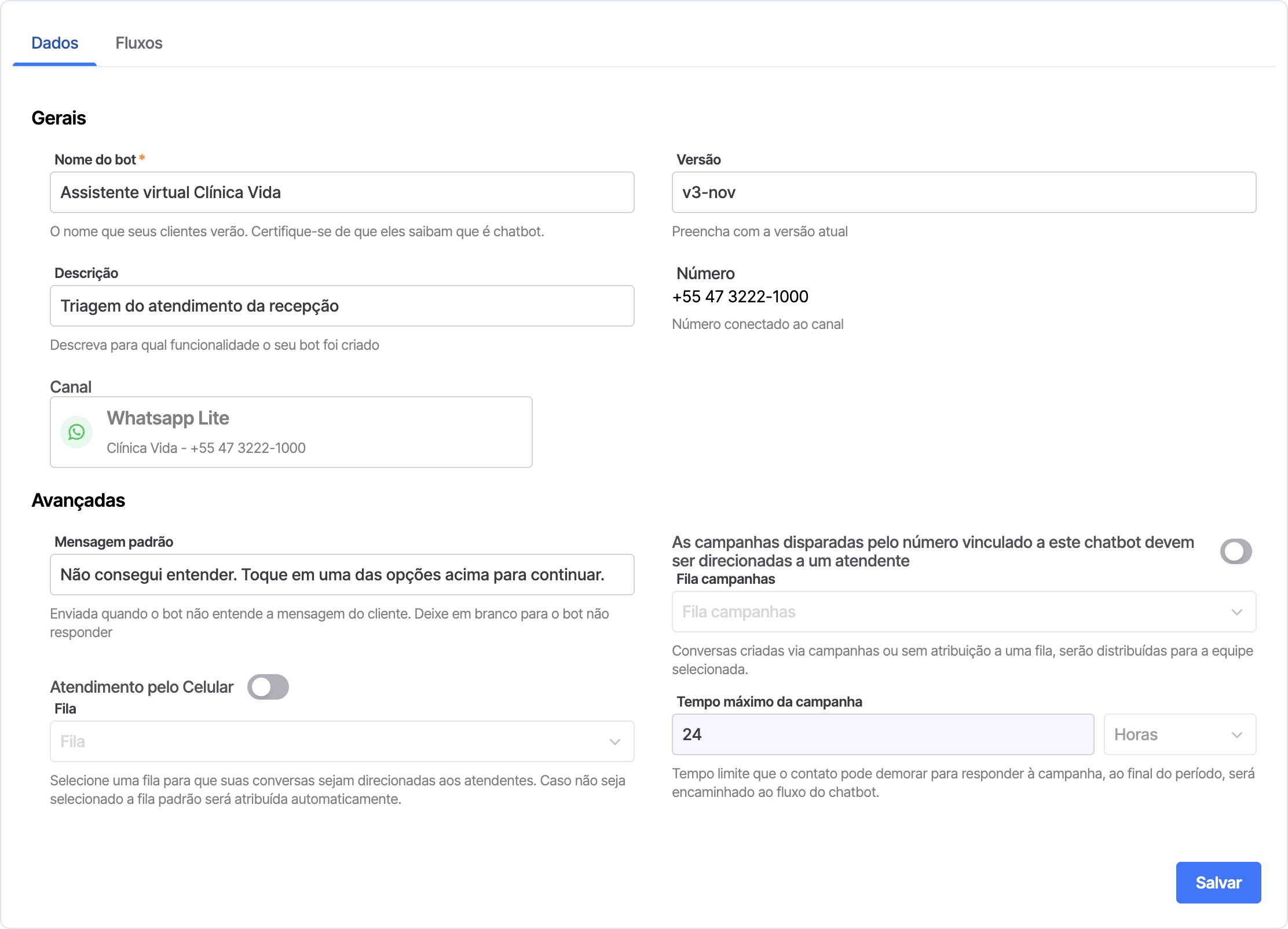Toggle the campaigns directed to attendant switch

[x=1236, y=551]
